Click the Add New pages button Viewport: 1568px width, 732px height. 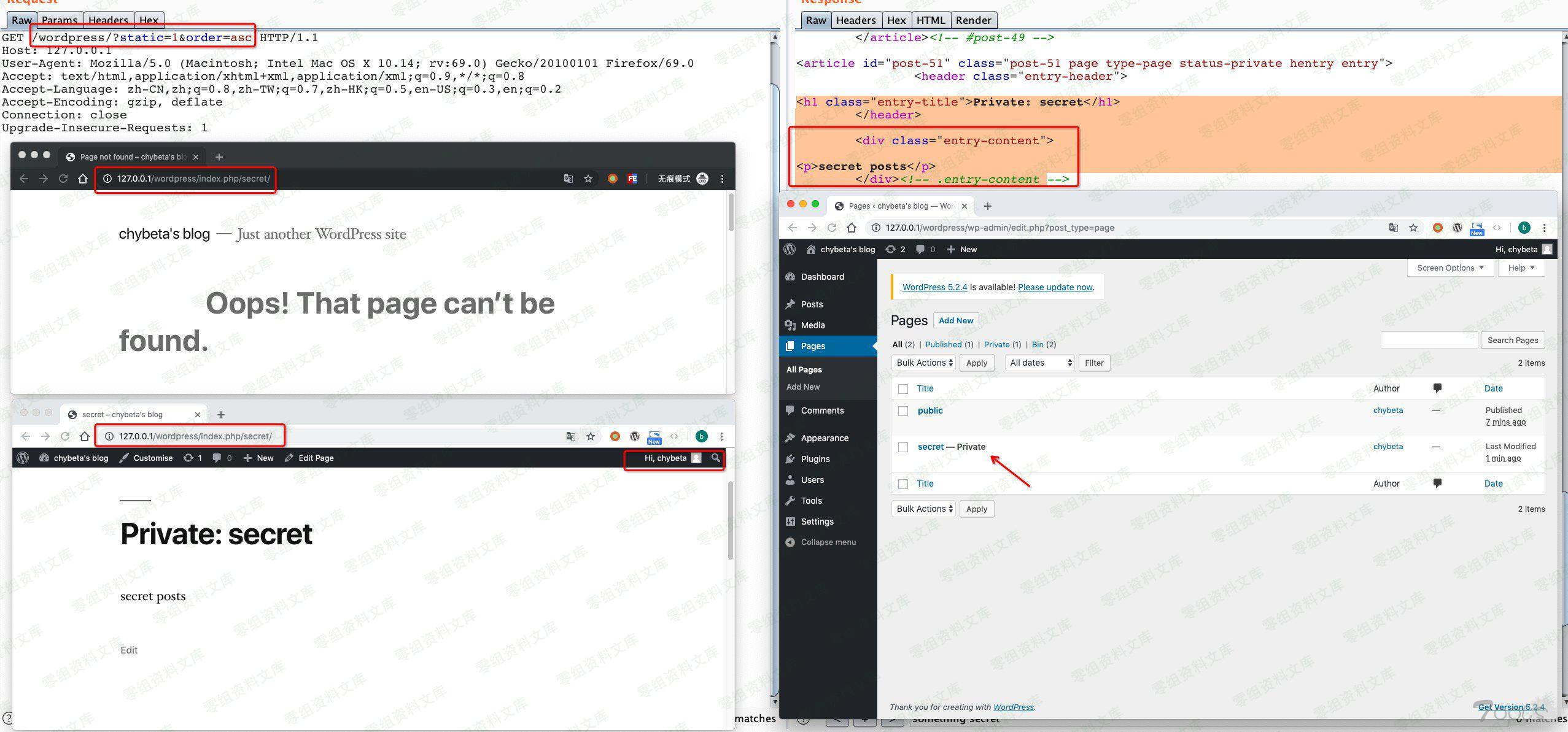point(956,320)
